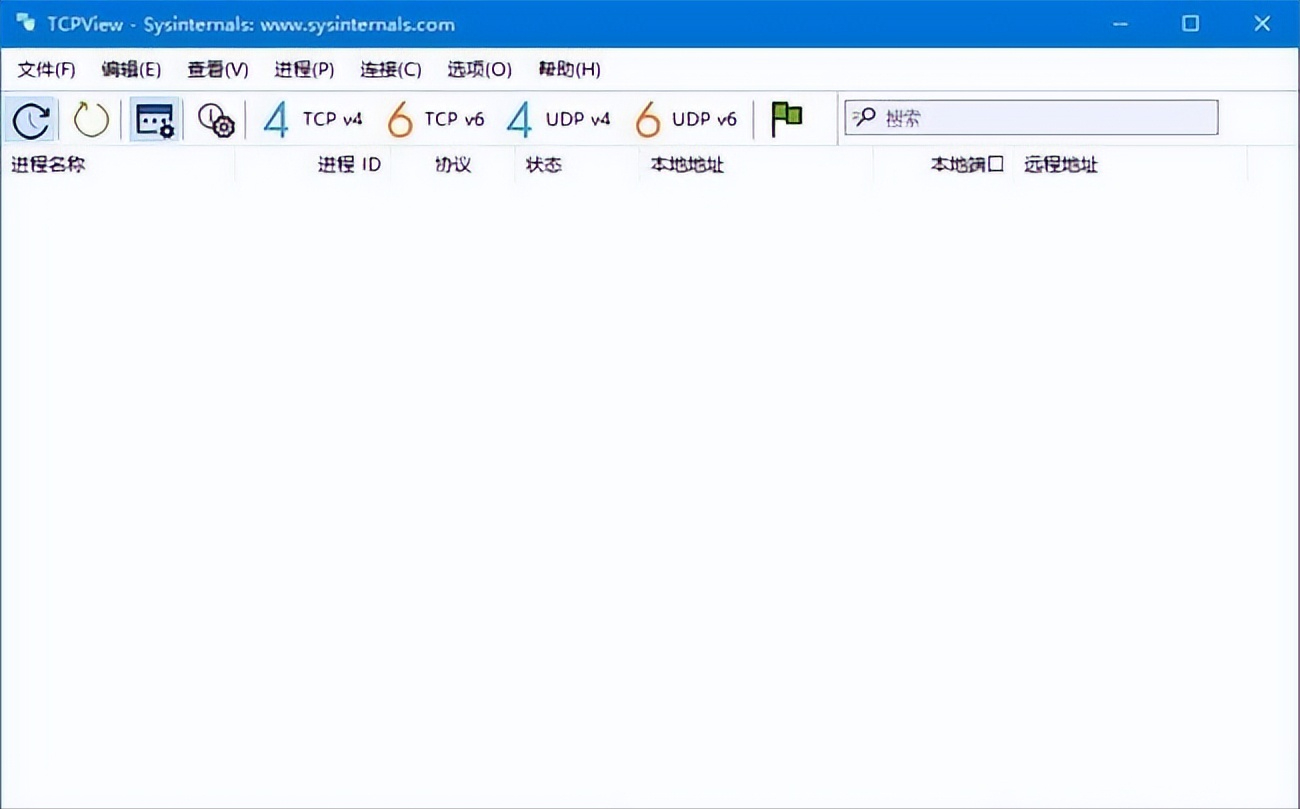Open the 文件(F) menu
This screenshot has width=1300, height=809.
[x=44, y=69]
